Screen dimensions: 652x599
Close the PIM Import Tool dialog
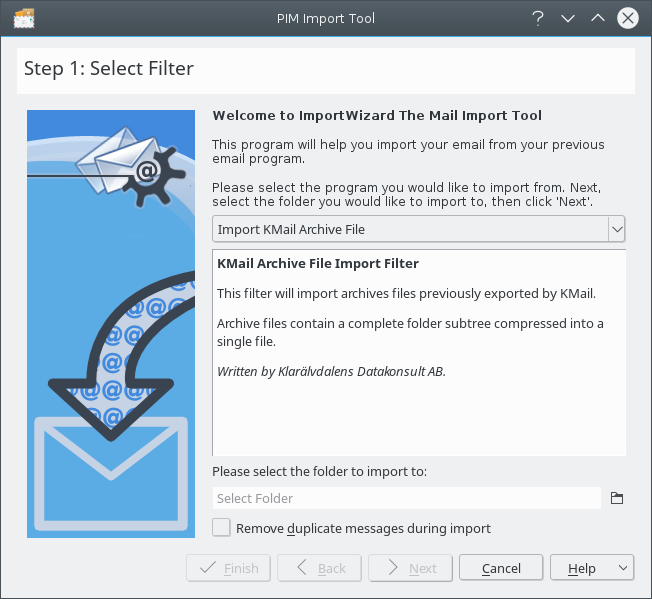tap(628, 18)
